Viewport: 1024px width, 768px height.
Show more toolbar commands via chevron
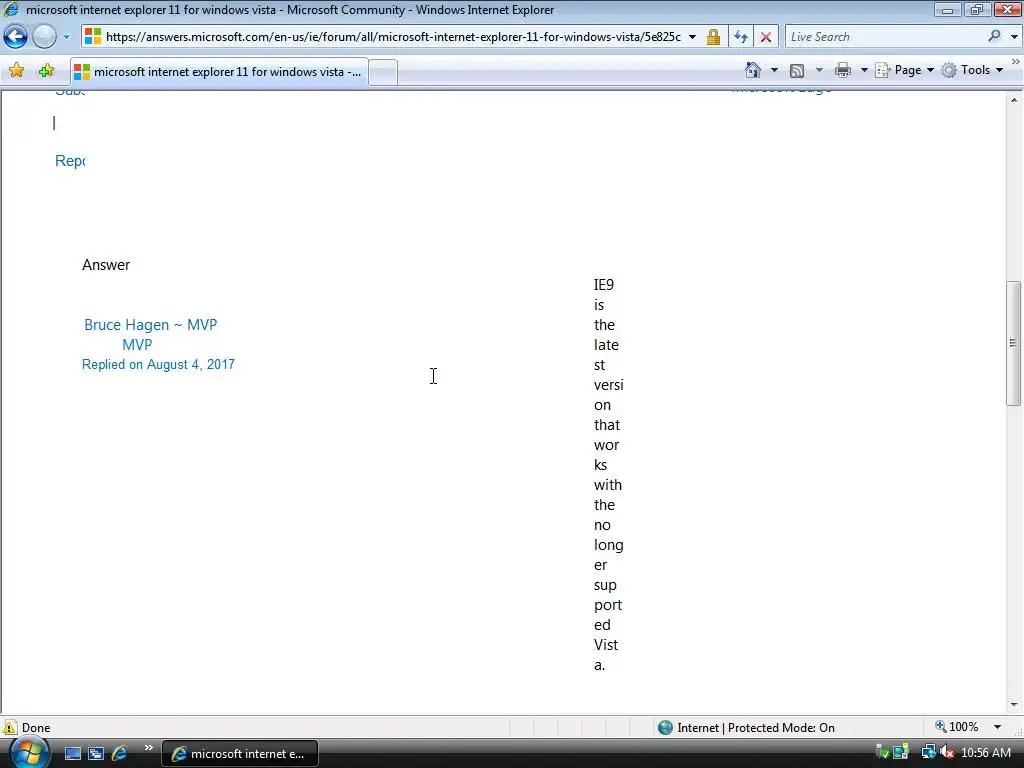(1016, 61)
